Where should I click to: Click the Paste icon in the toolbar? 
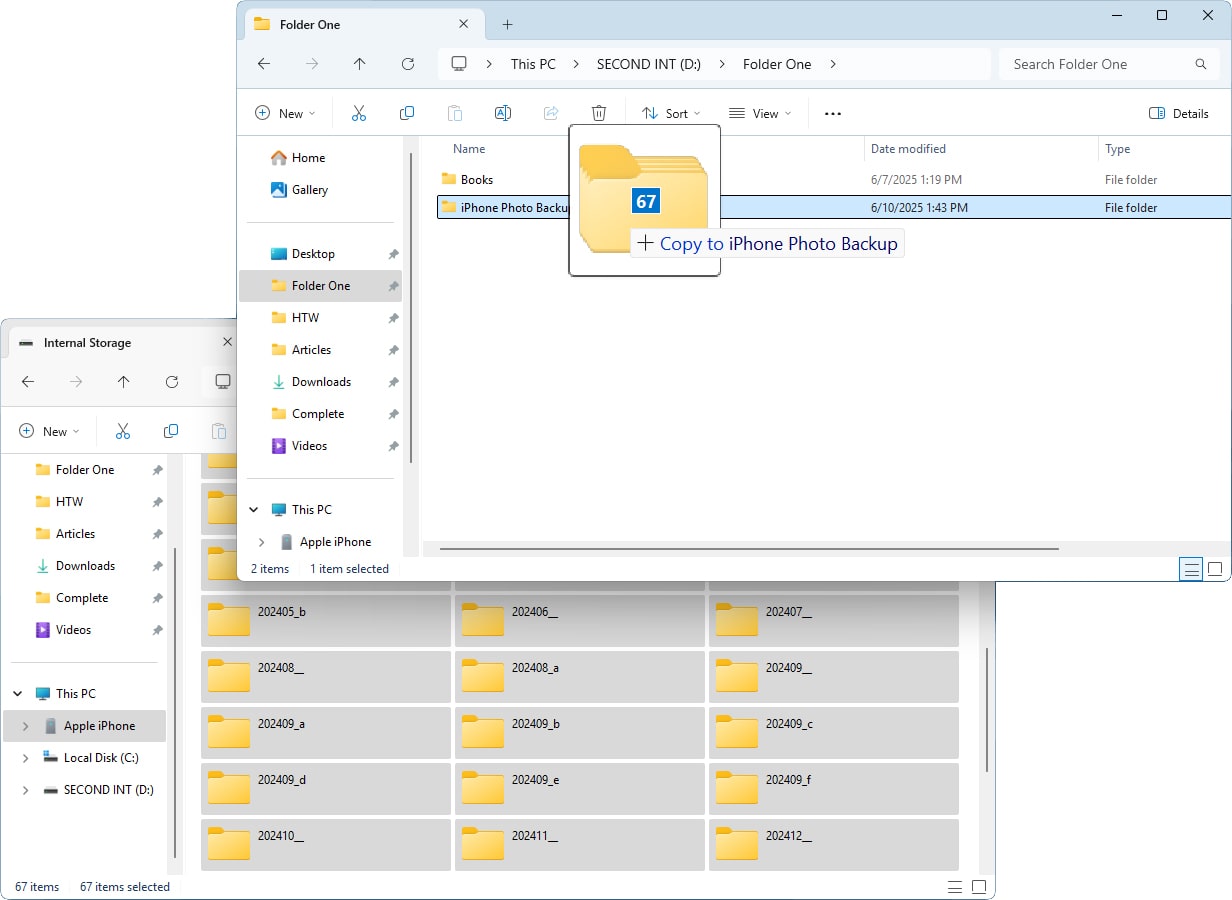455,113
